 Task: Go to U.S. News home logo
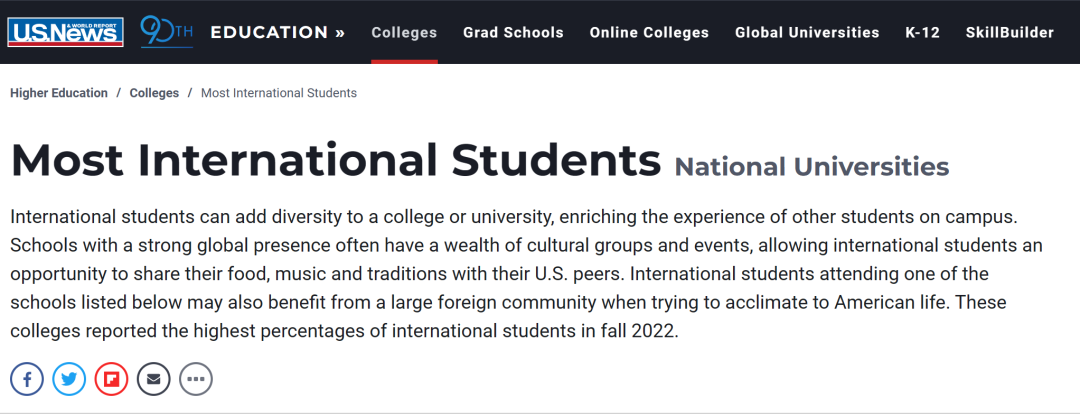(x=65, y=32)
